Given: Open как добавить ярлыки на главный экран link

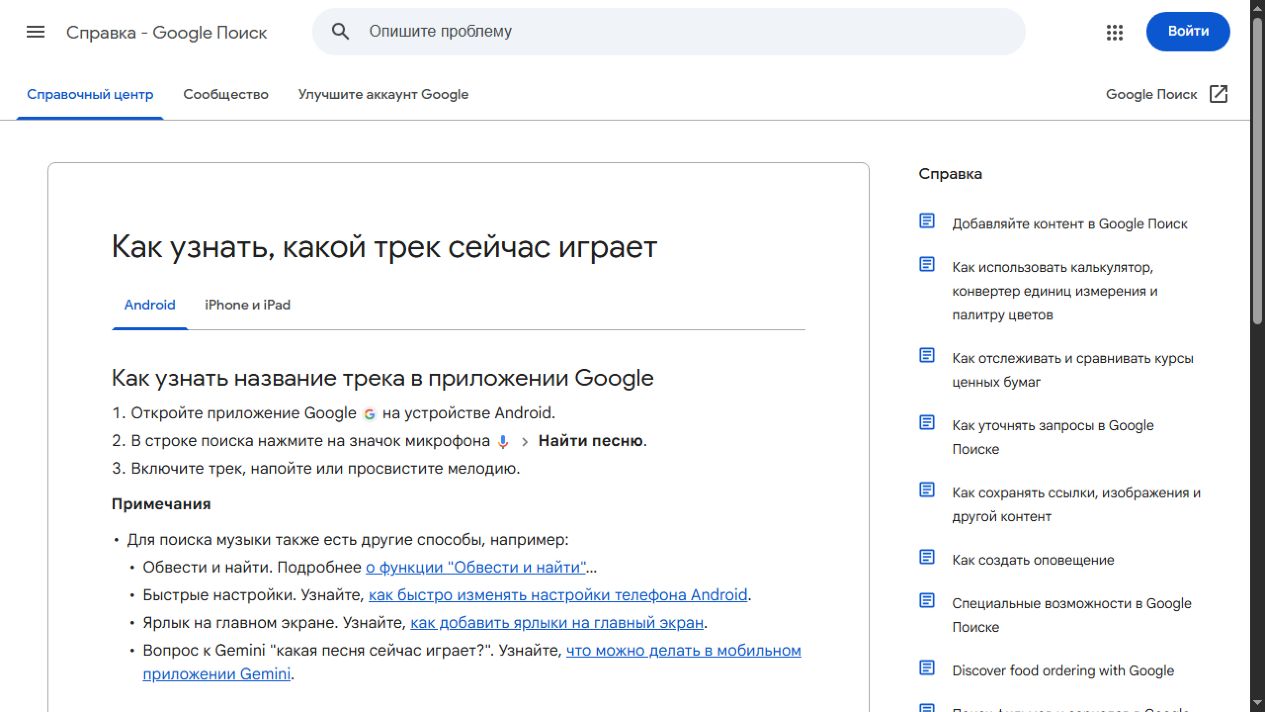Looking at the screenshot, I should [x=557, y=623].
